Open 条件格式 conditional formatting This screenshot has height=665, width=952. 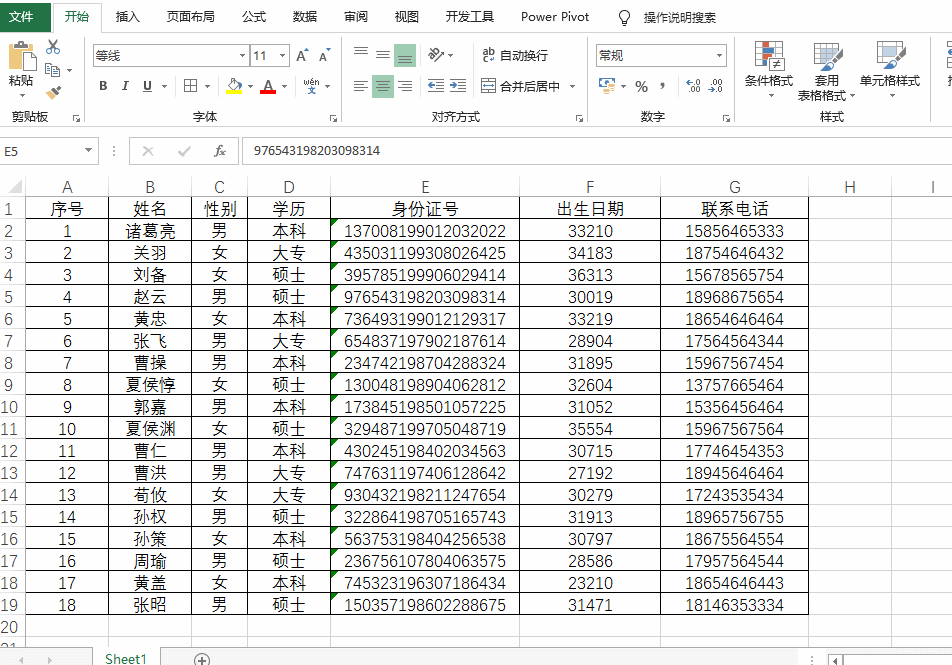769,71
